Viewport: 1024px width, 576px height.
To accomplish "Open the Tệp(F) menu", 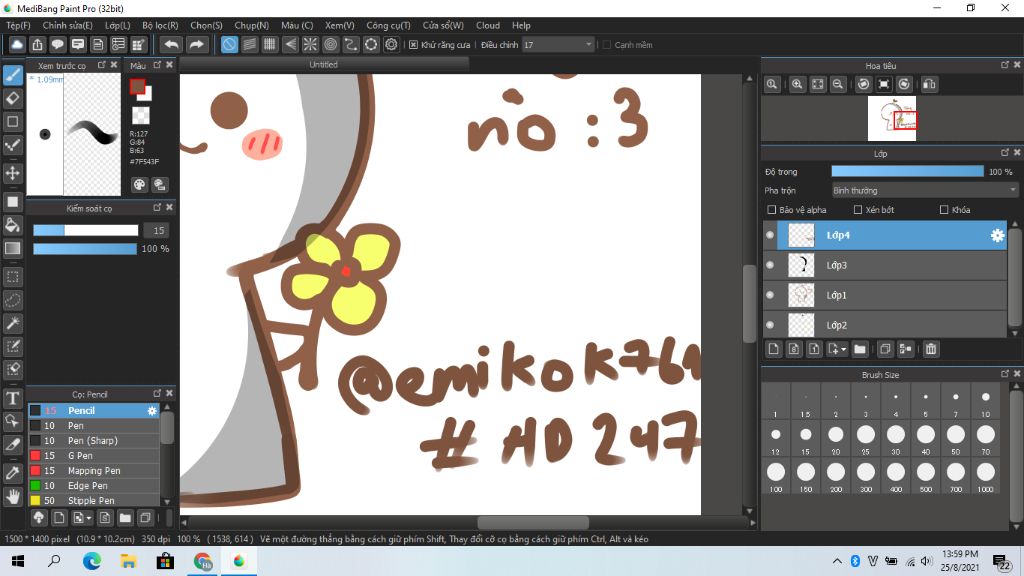I will 18,25.
